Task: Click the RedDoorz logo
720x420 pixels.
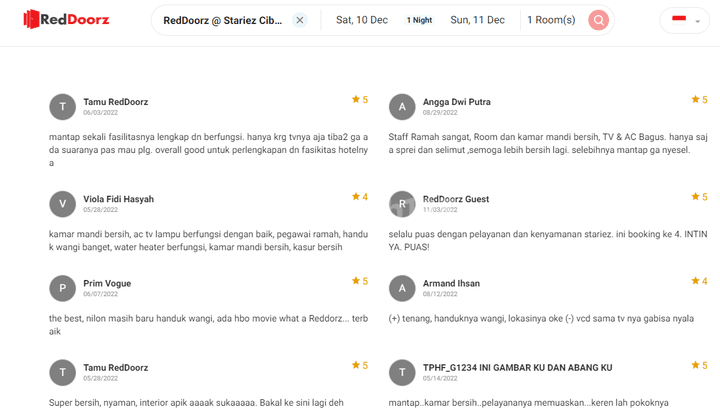Action: [66, 19]
